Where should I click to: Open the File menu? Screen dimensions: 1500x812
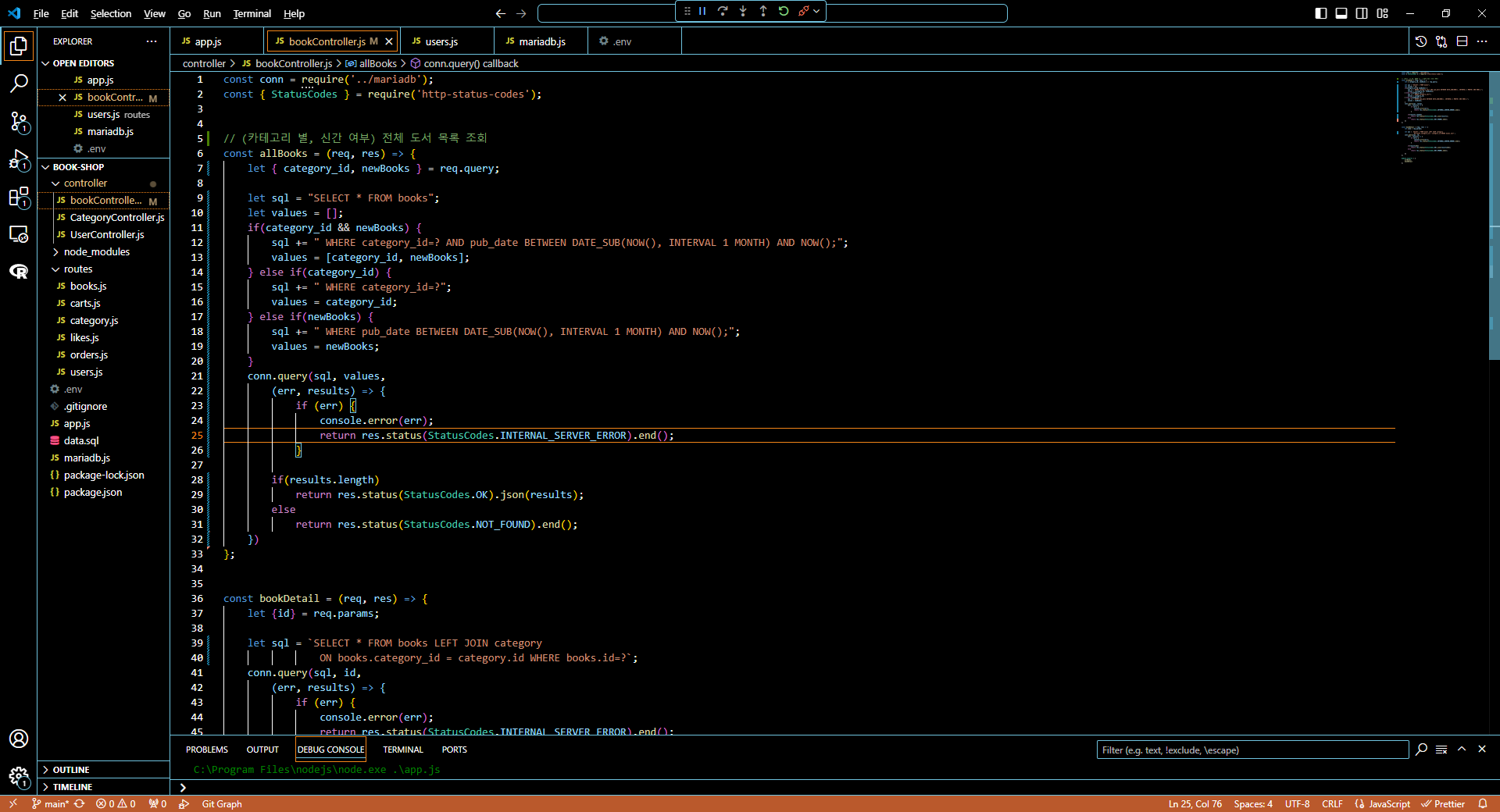tap(41, 13)
